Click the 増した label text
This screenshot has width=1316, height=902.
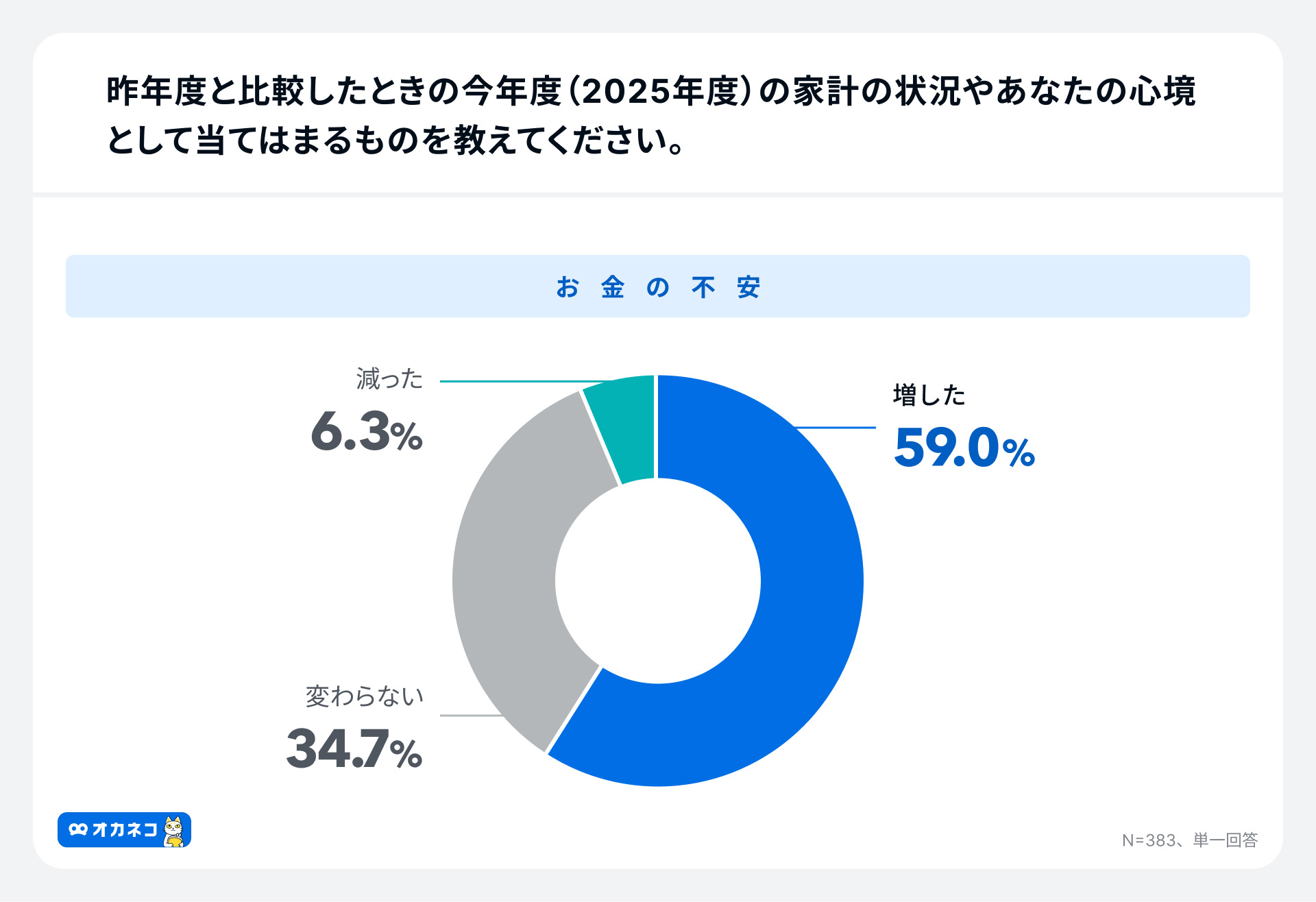click(x=929, y=395)
